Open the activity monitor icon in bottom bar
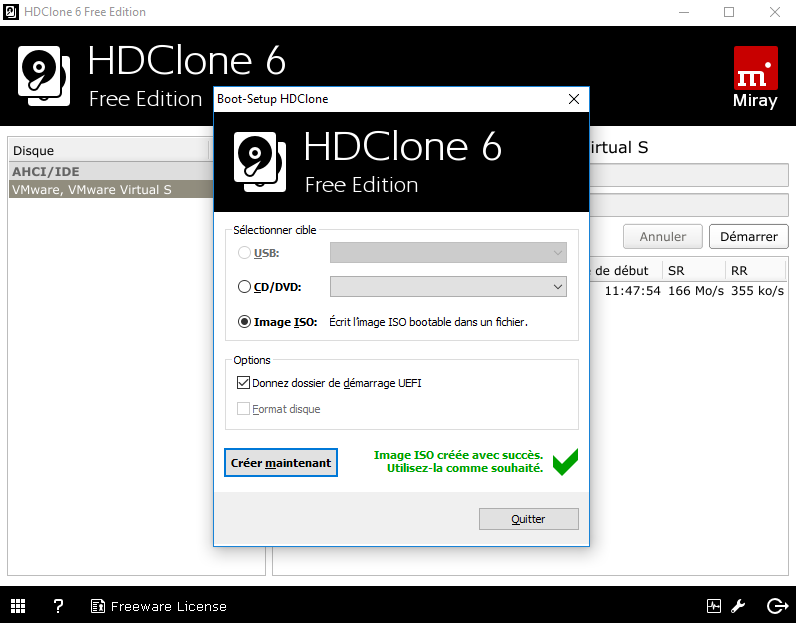Image resolution: width=796 pixels, height=623 pixels. 713,606
